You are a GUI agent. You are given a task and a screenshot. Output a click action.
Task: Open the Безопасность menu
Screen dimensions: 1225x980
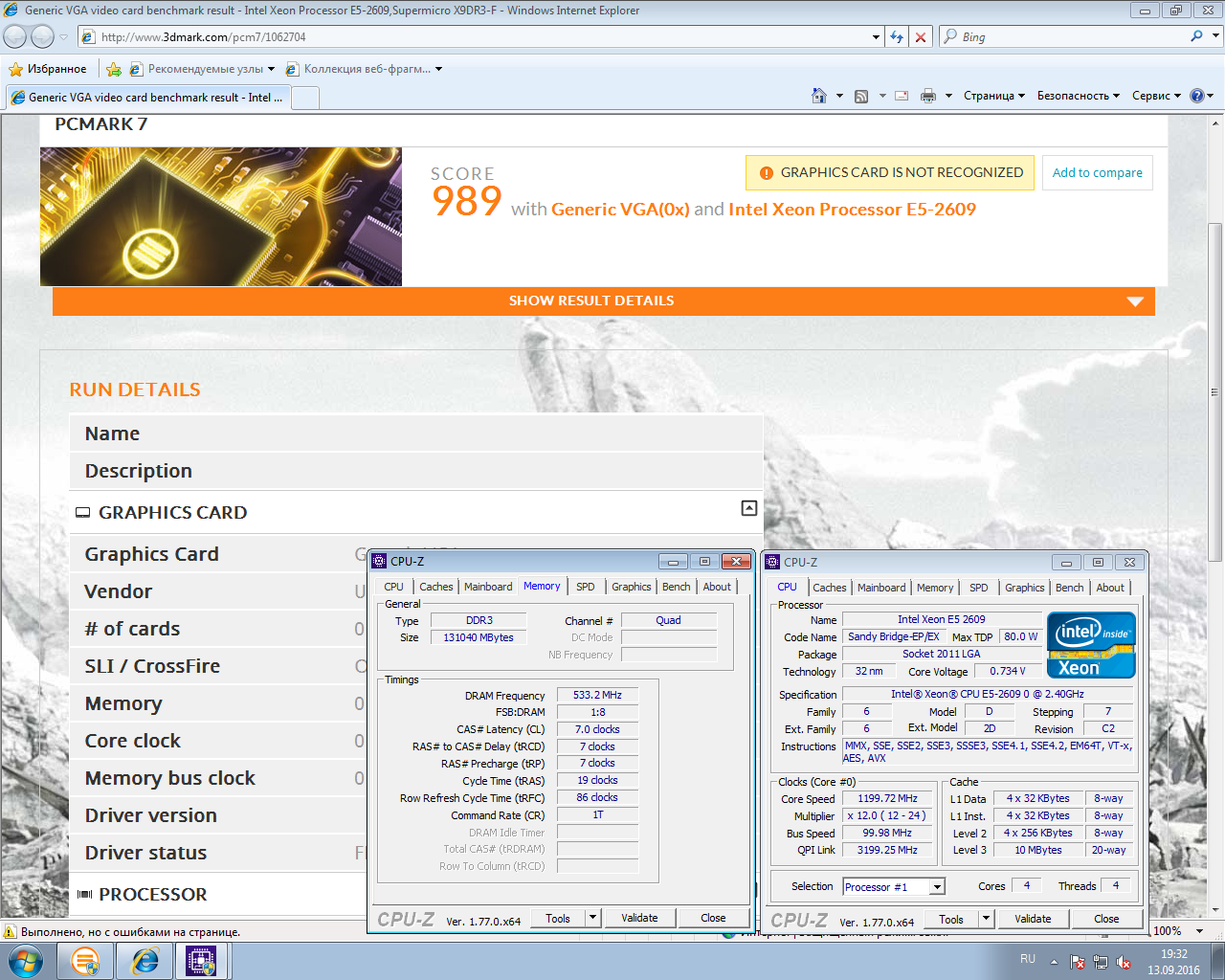pyautogui.click(x=1079, y=96)
